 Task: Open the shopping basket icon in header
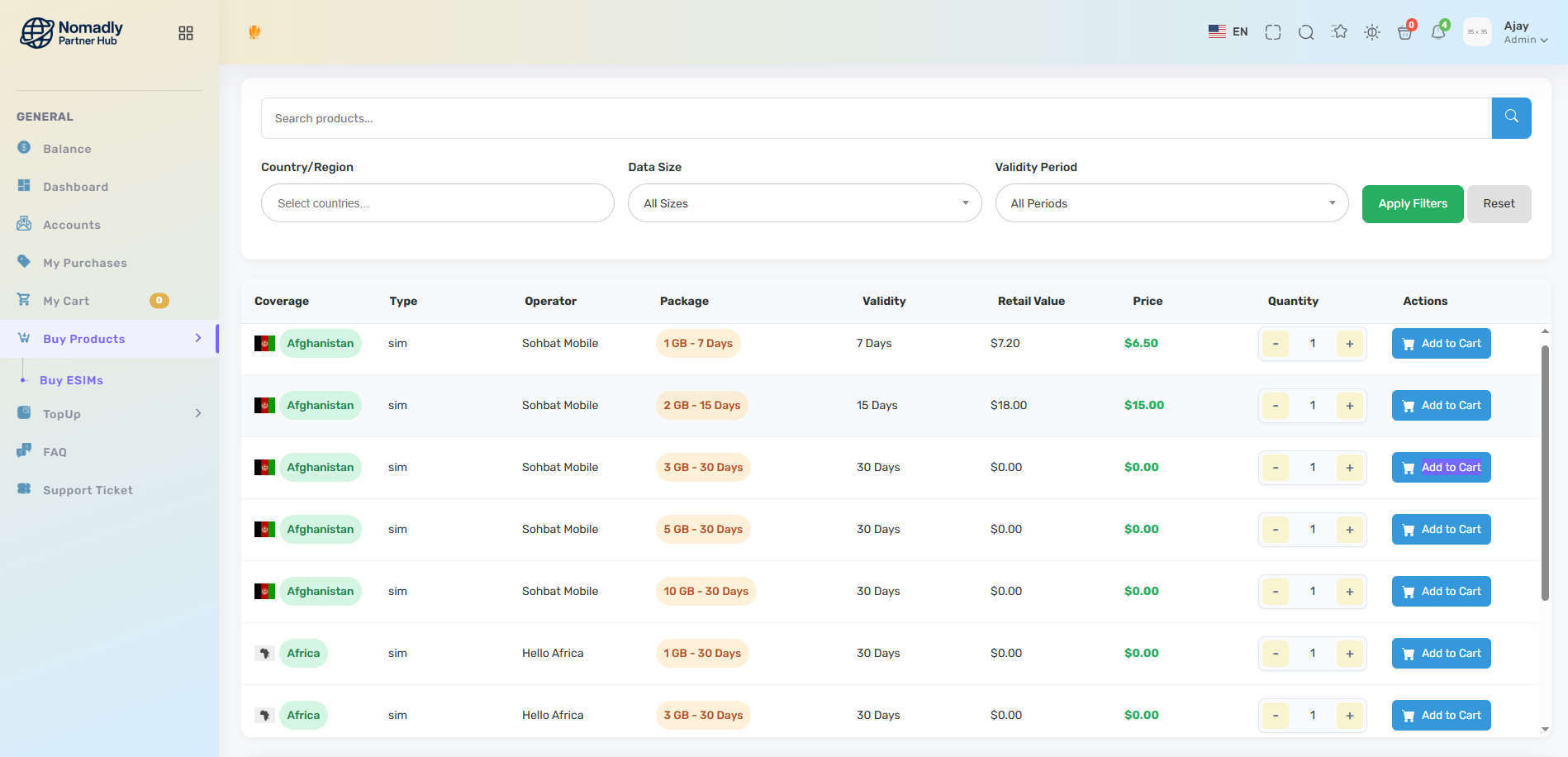point(1404,32)
